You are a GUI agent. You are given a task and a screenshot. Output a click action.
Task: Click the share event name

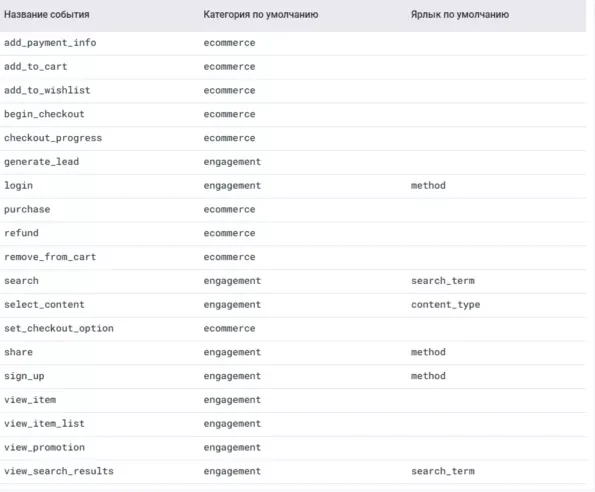(18, 352)
